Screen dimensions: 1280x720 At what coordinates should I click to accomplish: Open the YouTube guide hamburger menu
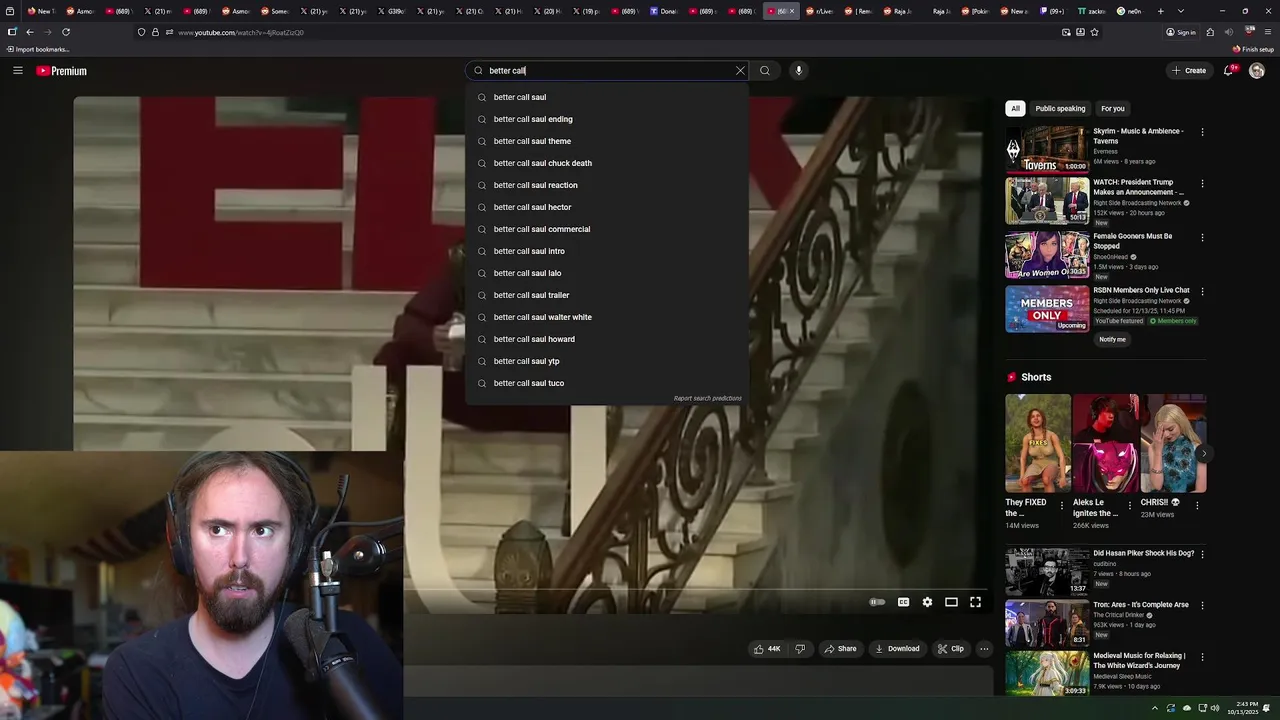tap(18, 71)
